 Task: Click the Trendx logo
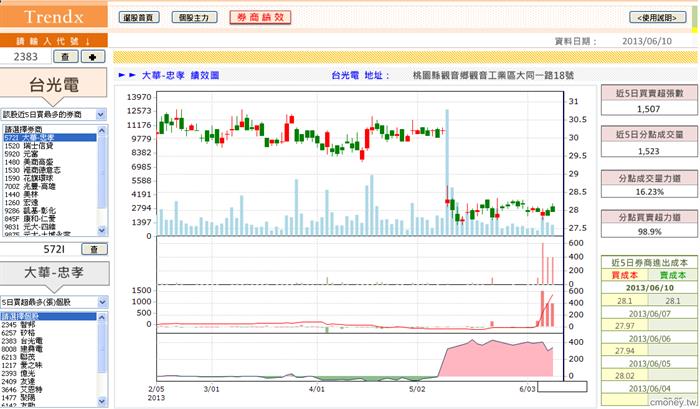[54, 17]
